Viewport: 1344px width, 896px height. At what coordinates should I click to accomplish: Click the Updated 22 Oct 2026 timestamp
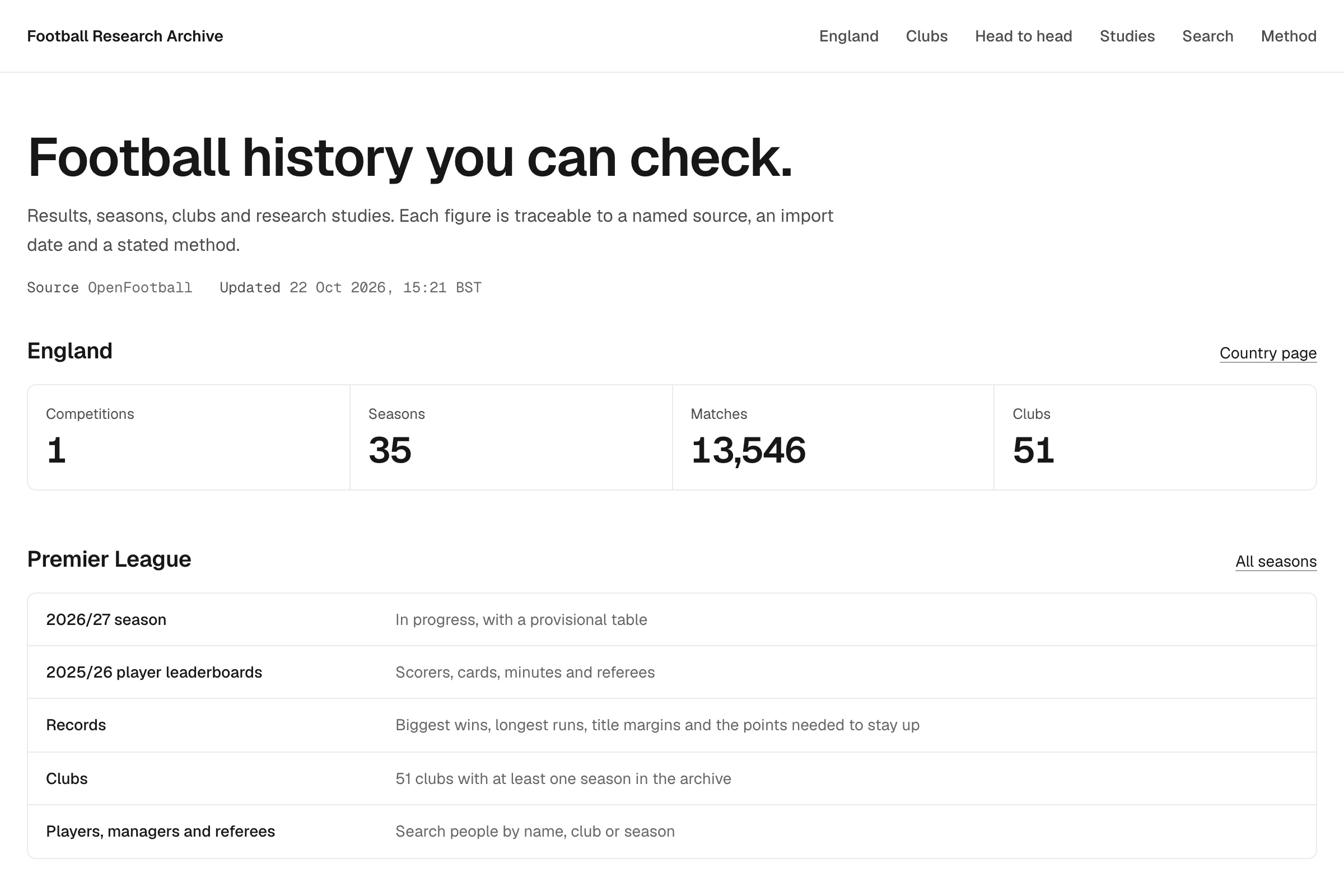point(351,287)
